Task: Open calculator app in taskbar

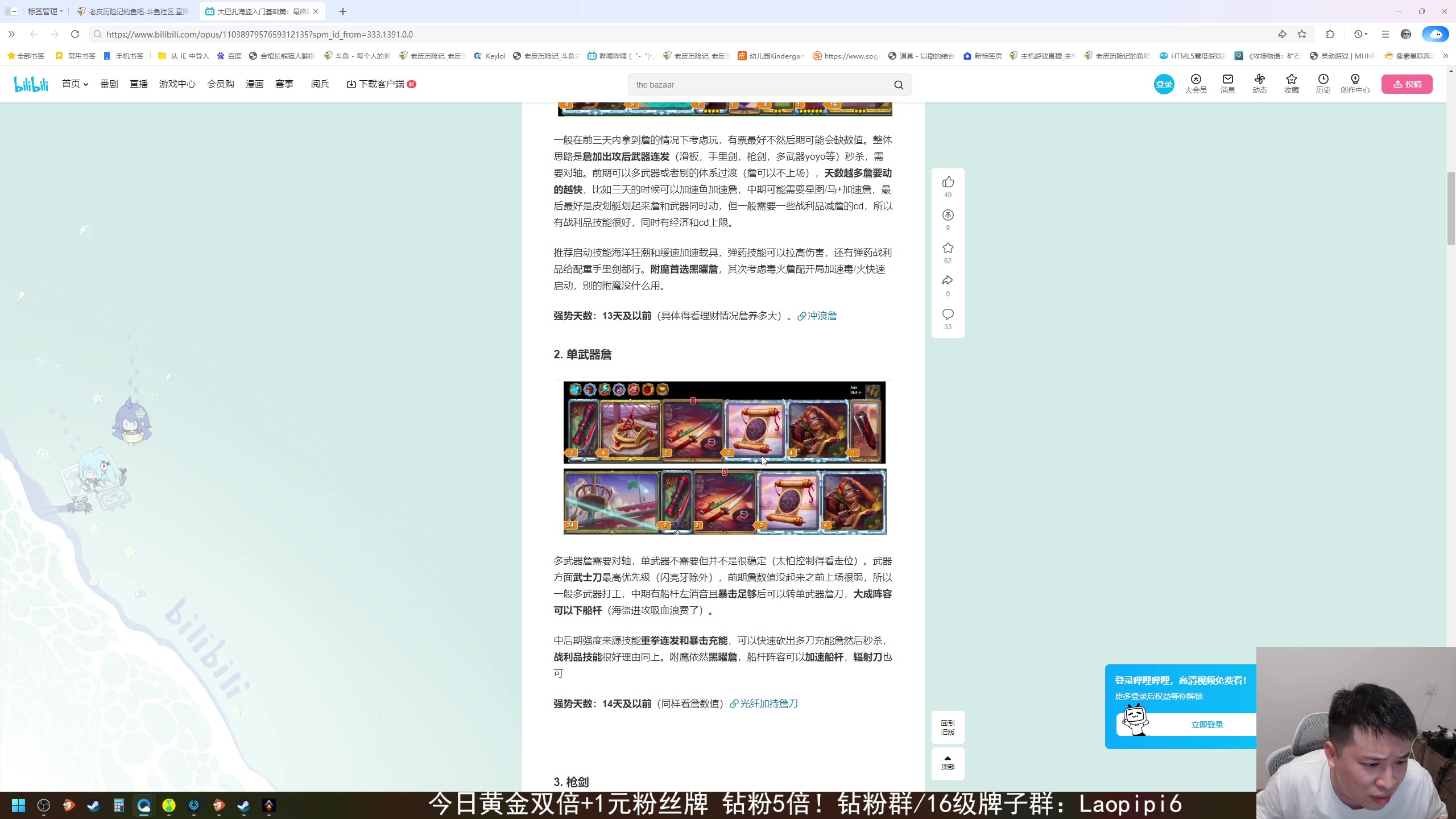Action: click(119, 805)
